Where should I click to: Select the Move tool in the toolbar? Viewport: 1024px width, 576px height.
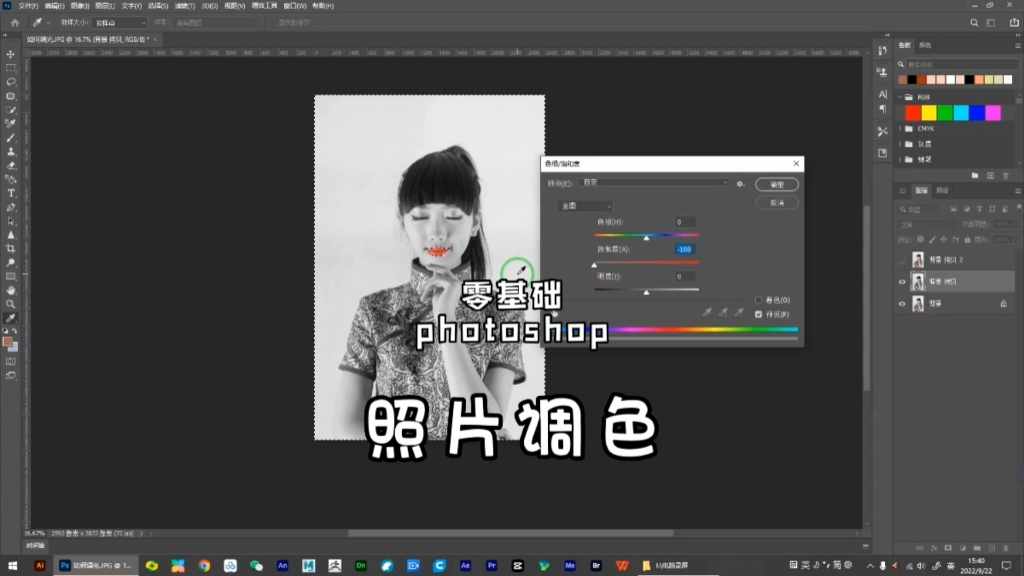coord(10,53)
